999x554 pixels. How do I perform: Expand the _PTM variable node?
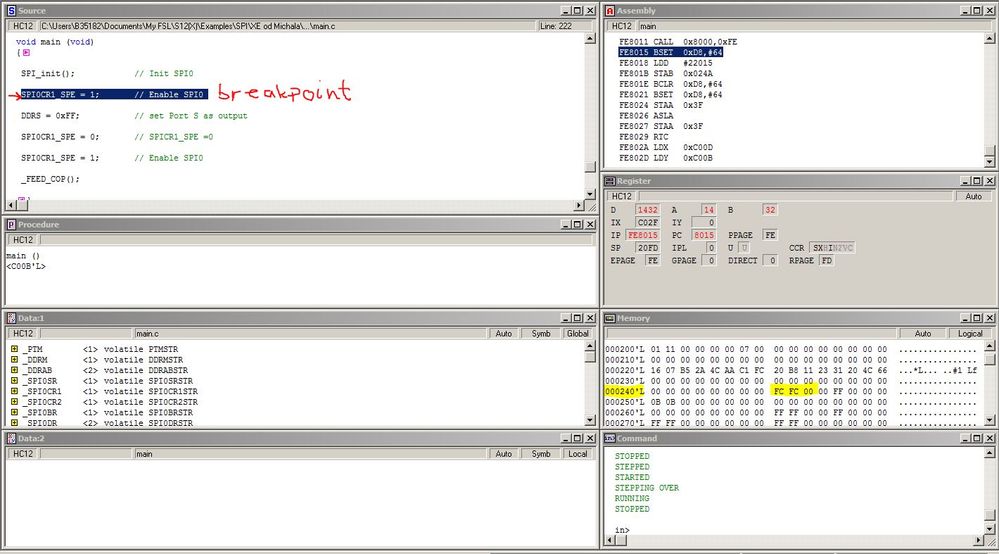[15, 349]
